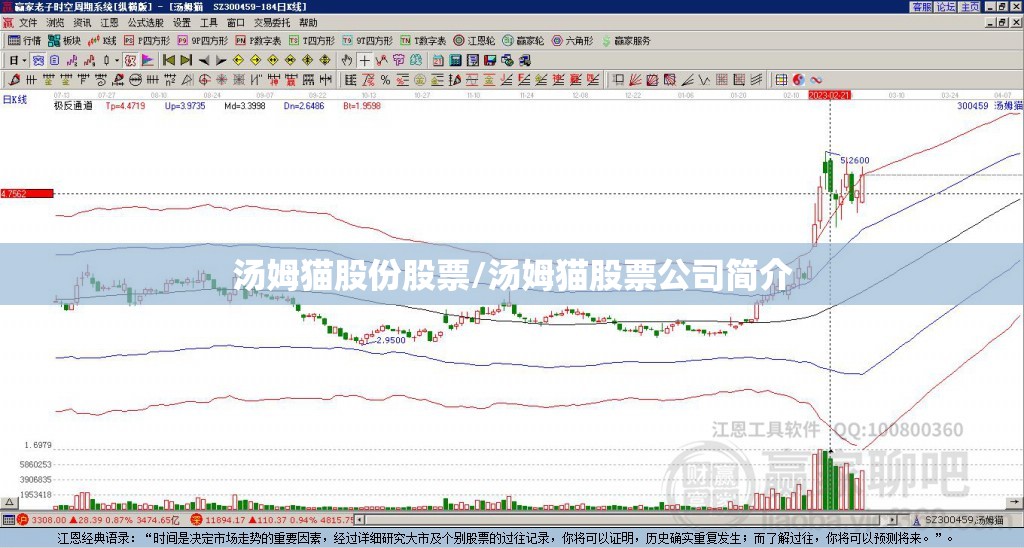Open the P四方形 tool
This screenshot has width=1024, height=548.
pyautogui.click(x=147, y=40)
